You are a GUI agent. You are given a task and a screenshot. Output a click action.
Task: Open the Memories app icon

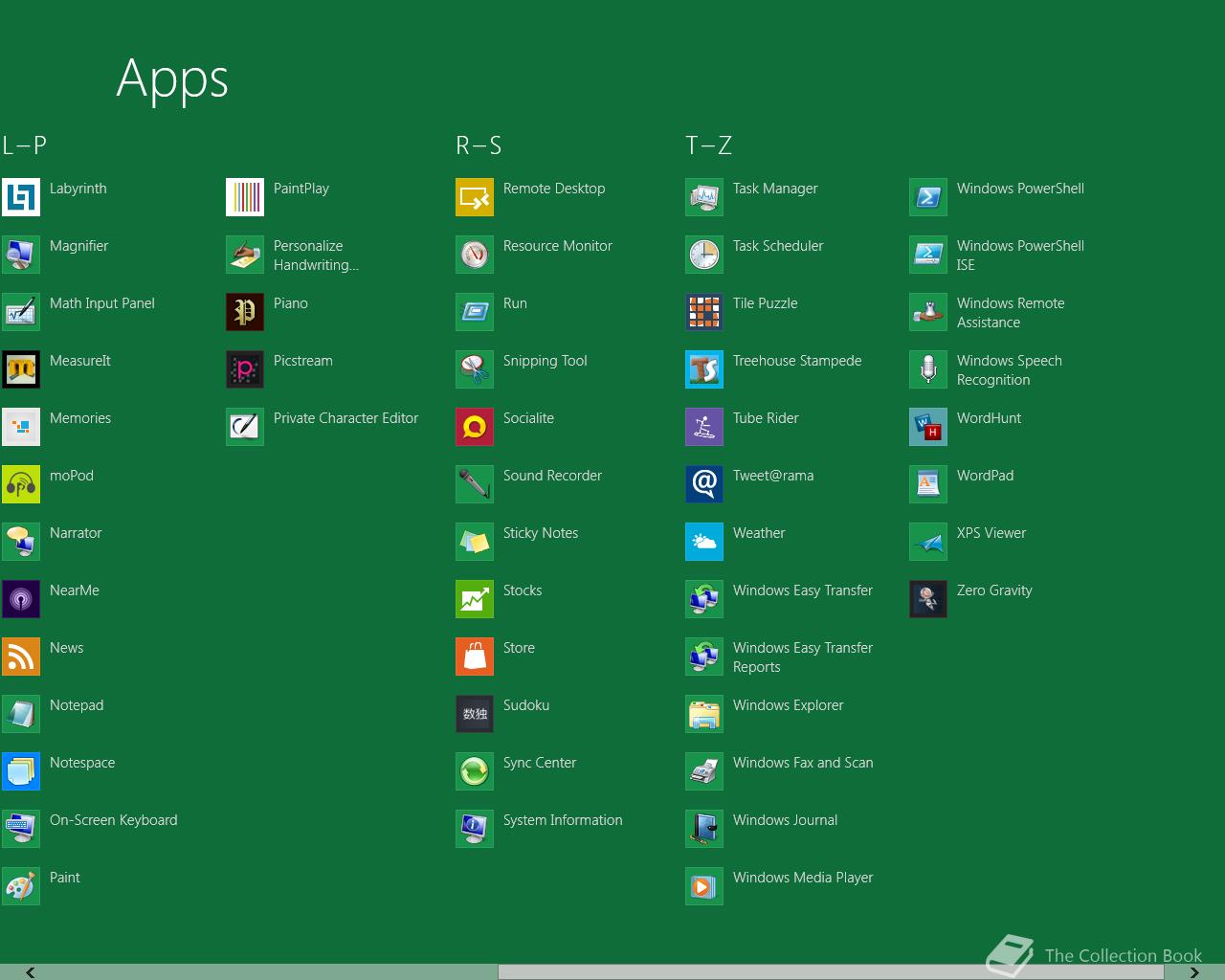click(x=21, y=427)
